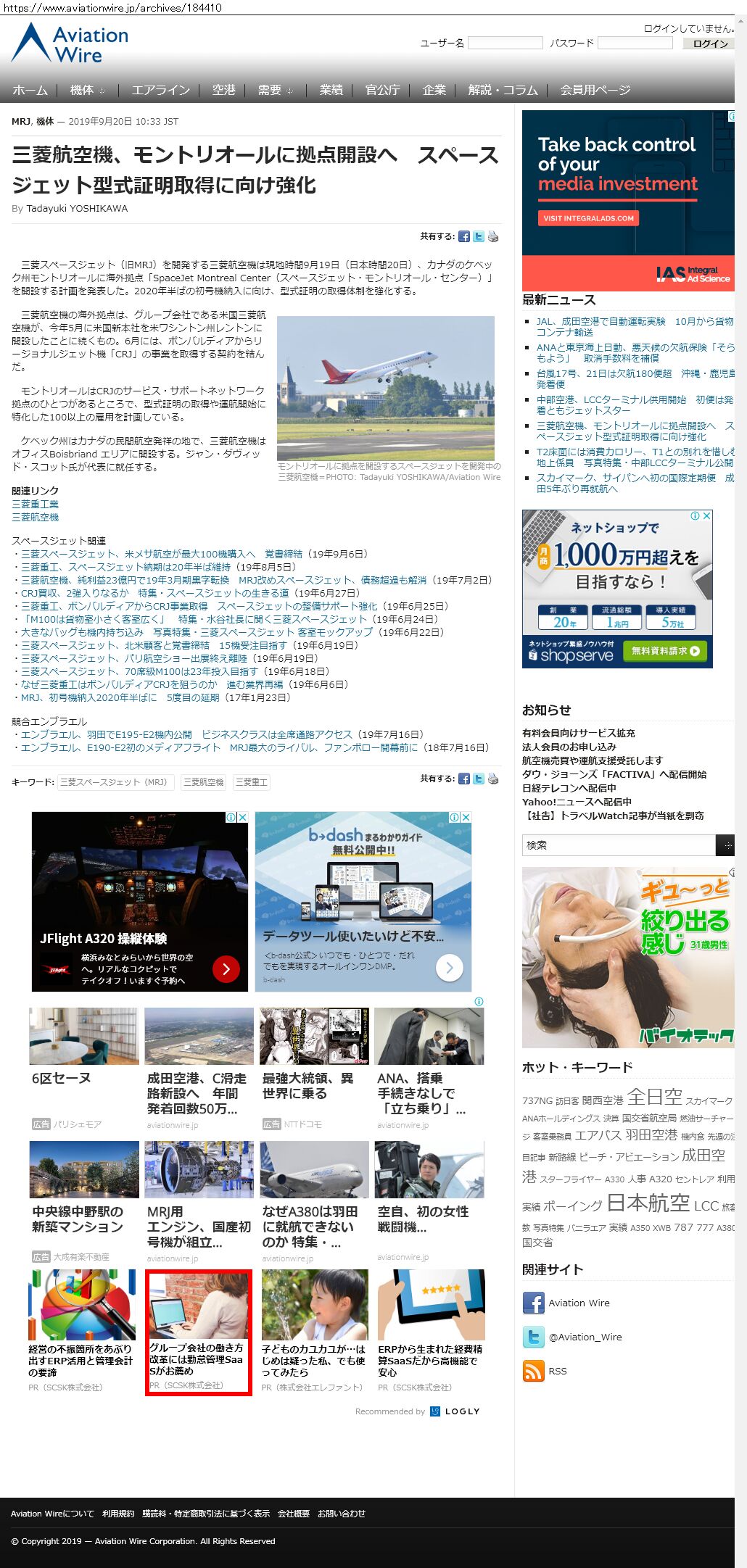Click the 三菱スペースジェット (MRJ) keyword tag
The height and width of the screenshot is (1568, 747).
click(115, 782)
